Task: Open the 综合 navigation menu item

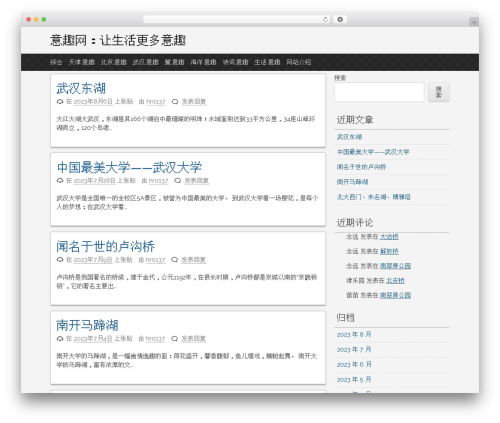Action: [56, 62]
